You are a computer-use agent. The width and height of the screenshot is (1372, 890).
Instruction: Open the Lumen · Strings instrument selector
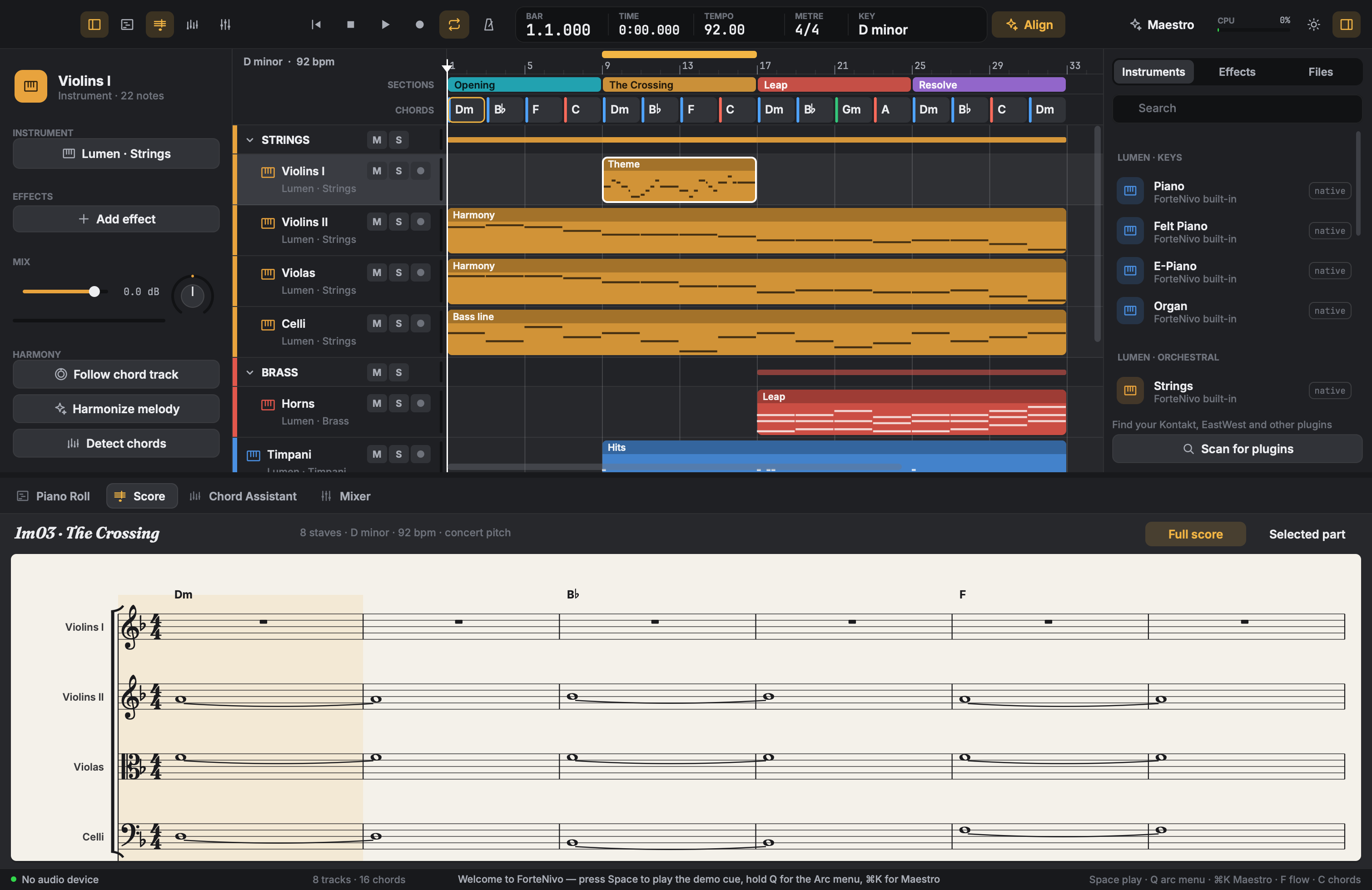click(x=116, y=154)
